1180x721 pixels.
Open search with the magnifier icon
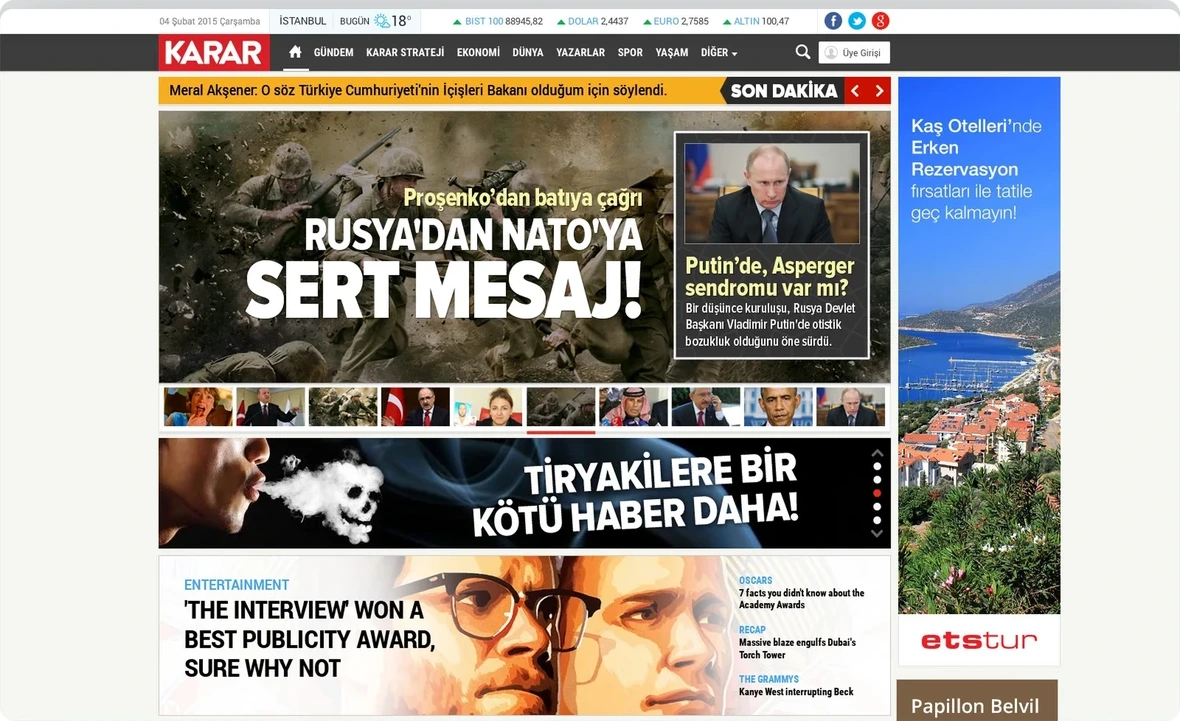point(803,52)
